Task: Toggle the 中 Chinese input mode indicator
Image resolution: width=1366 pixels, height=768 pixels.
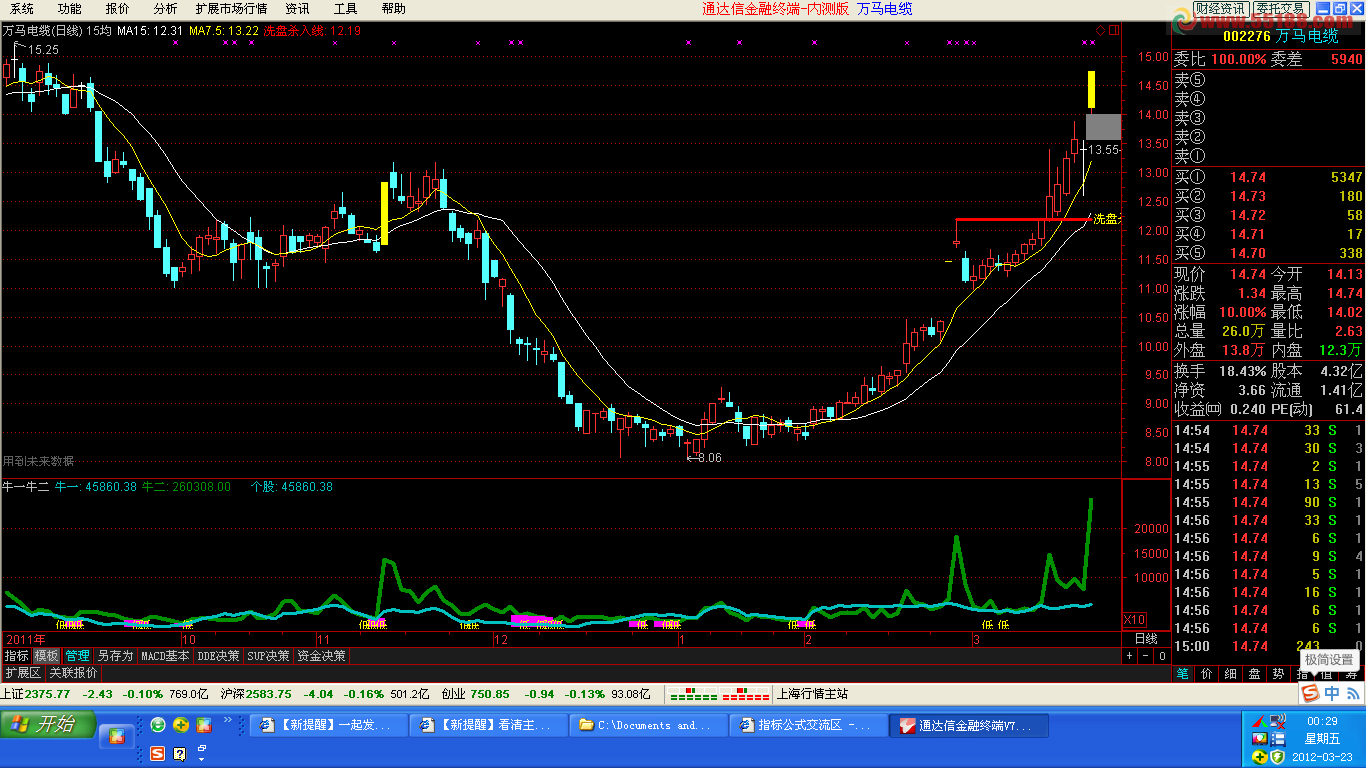Action: (x=1332, y=693)
